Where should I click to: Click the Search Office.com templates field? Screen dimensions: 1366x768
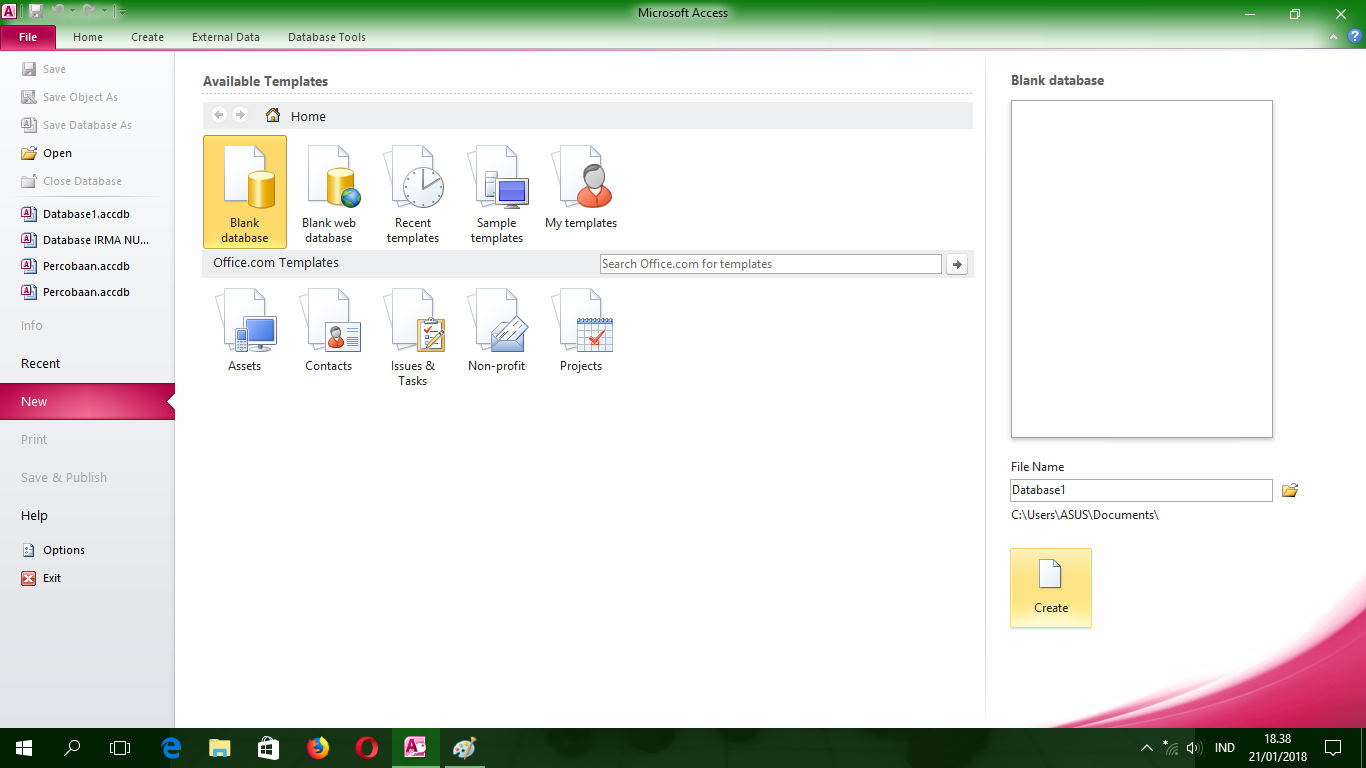tap(770, 263)
